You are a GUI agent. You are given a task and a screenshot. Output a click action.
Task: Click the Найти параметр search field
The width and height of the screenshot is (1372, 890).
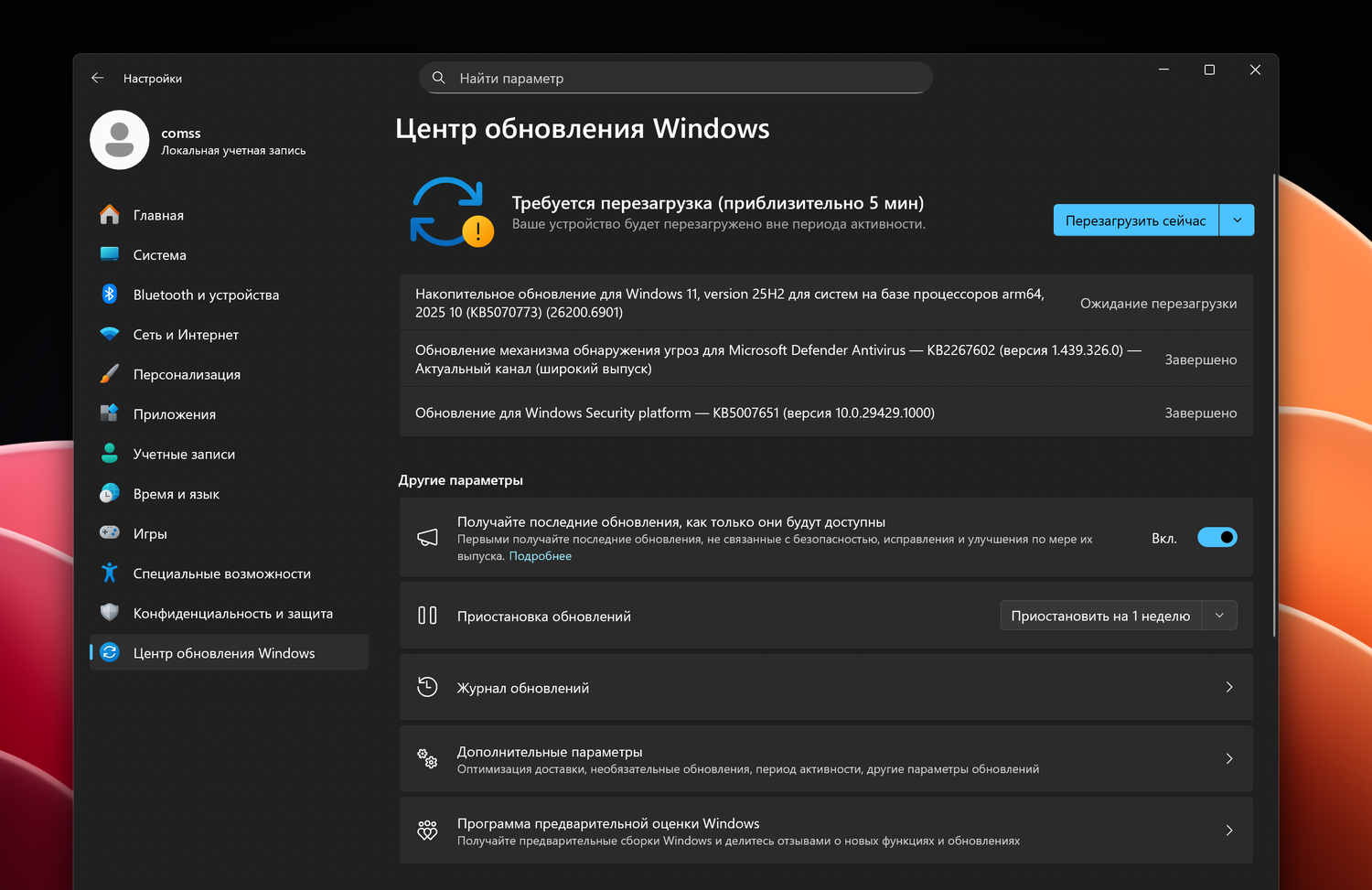click(677, 79)
